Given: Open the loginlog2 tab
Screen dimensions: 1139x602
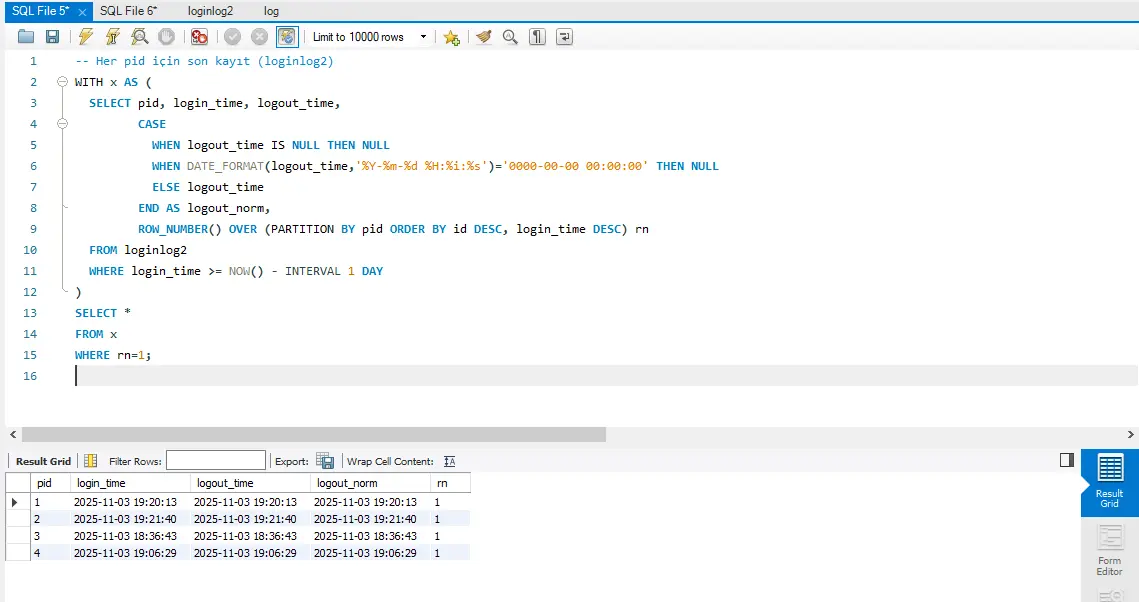Looking at the screenshot, I should (210, 11).
